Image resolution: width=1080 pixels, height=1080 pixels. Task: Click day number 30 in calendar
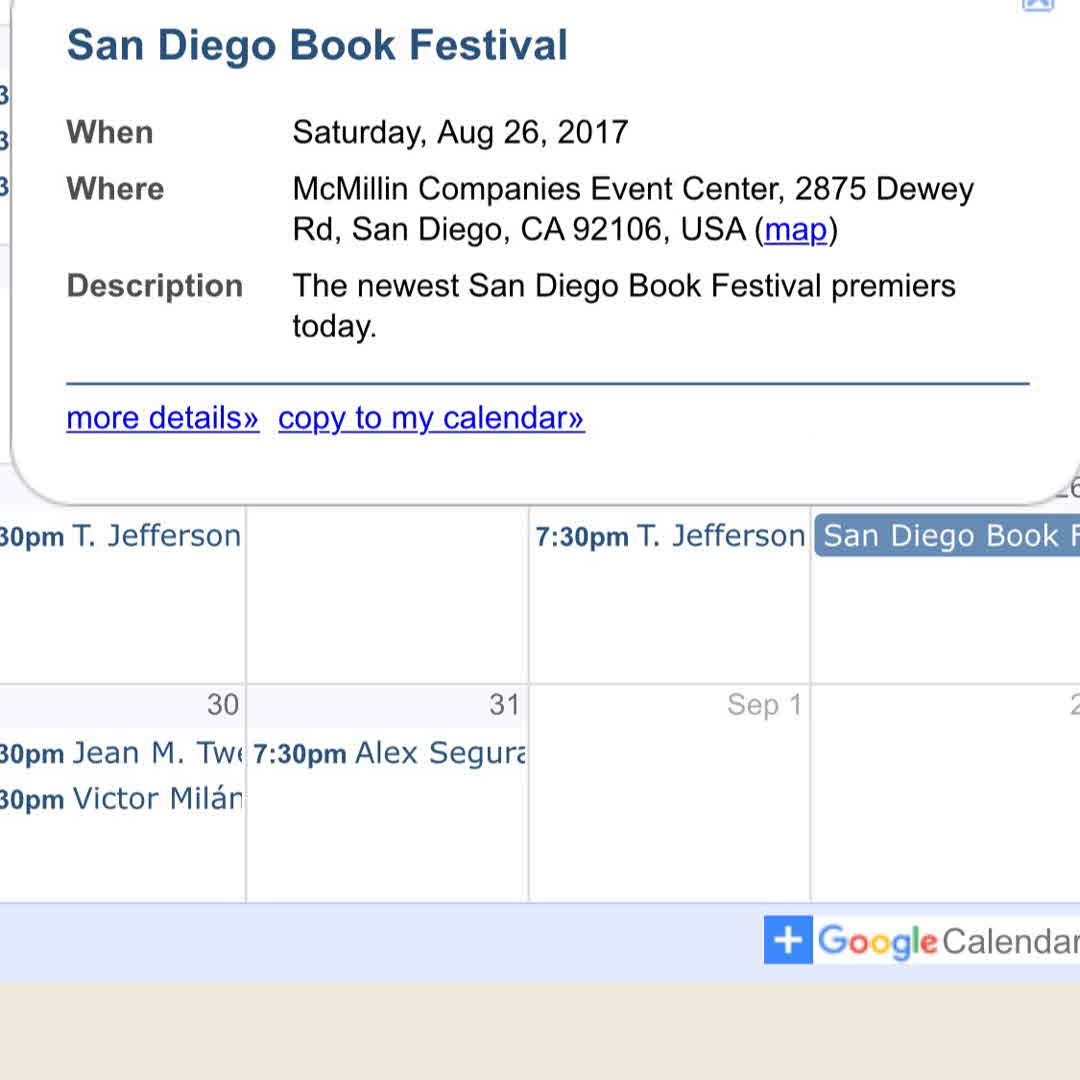[223, 705]
